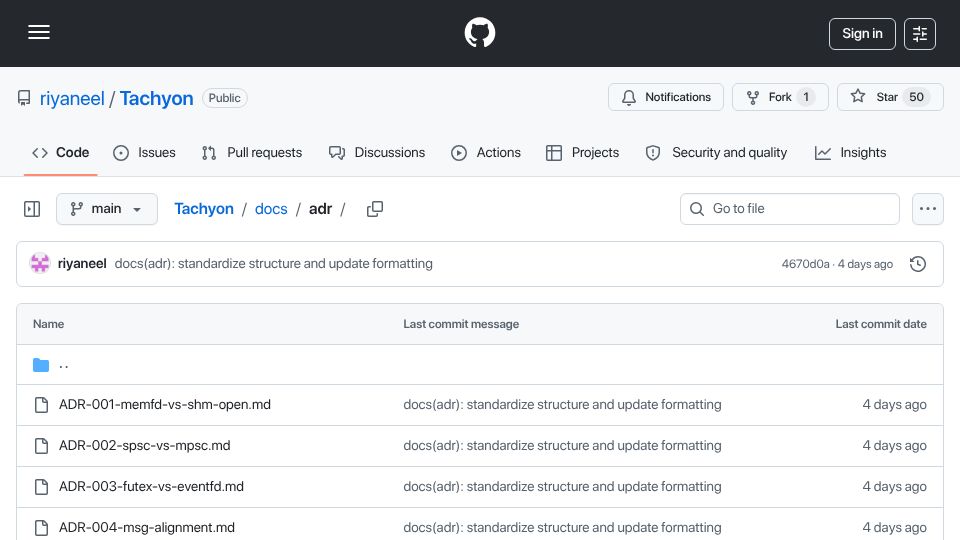Click the adr breadcrumb current folder text
Screen dimensions: 960x540
[320, 209]
